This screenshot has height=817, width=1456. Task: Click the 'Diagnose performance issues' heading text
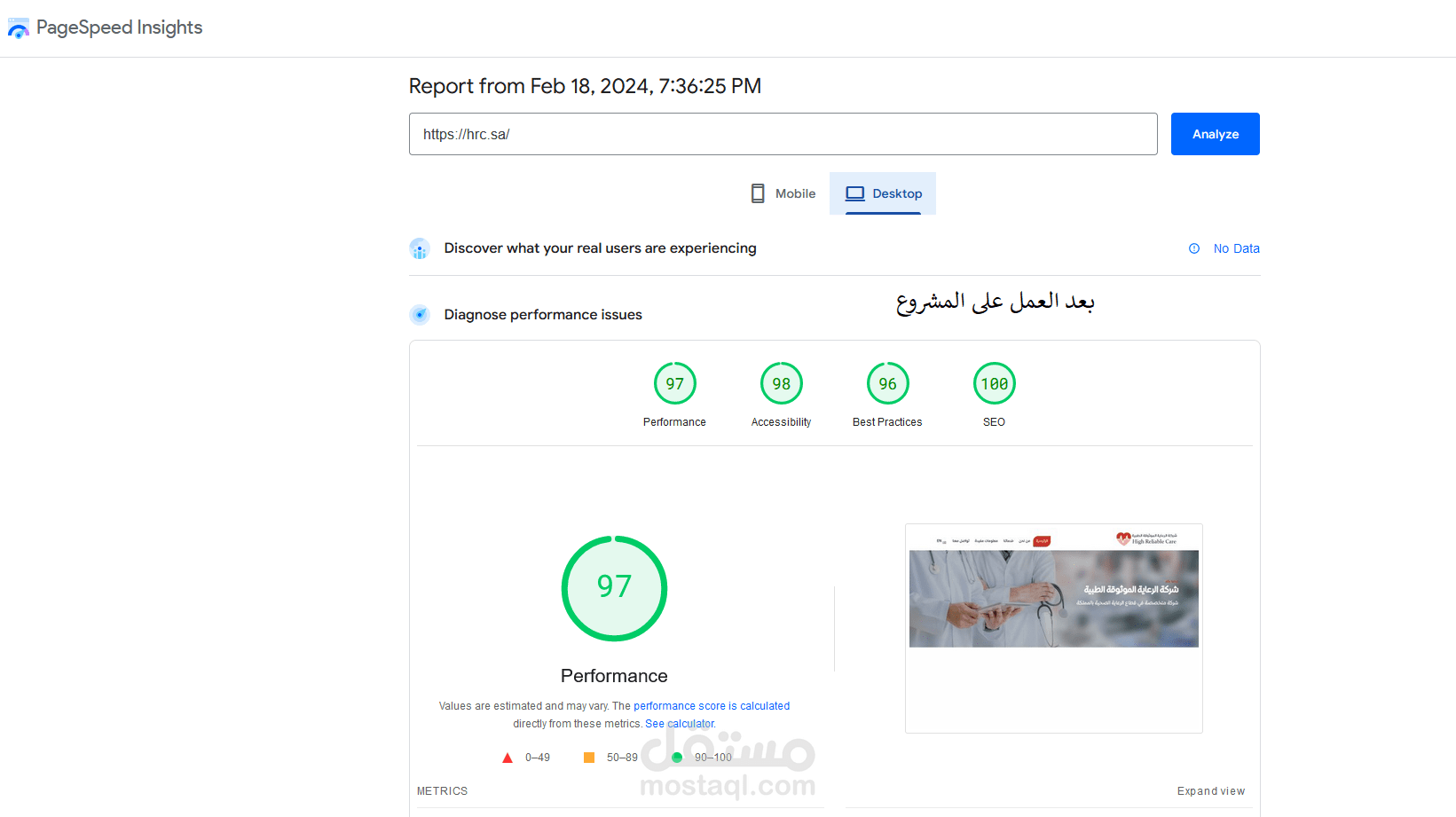point(543,315)
